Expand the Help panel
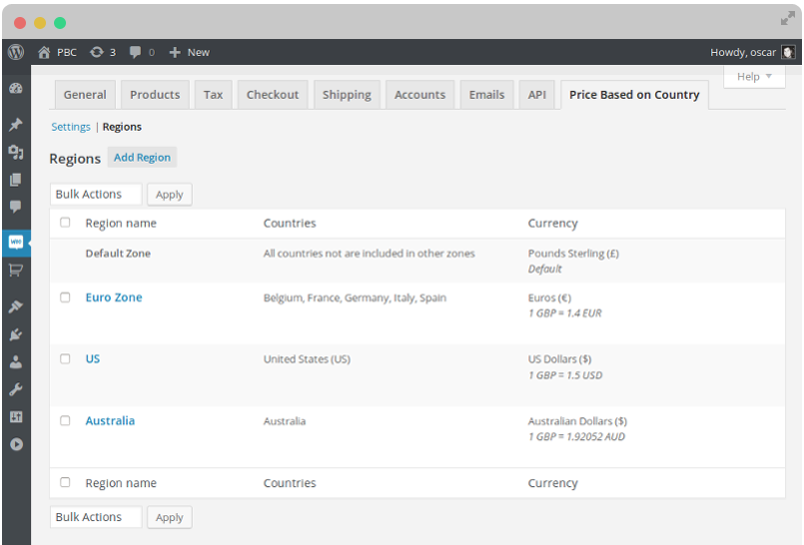 754,77
